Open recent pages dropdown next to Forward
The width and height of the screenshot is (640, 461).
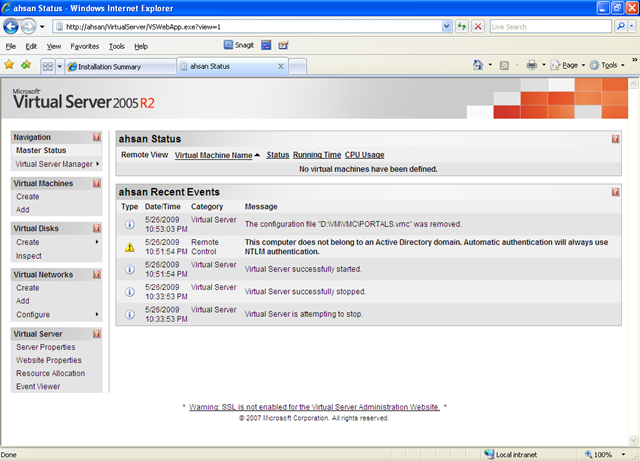(x=42, y=27)
